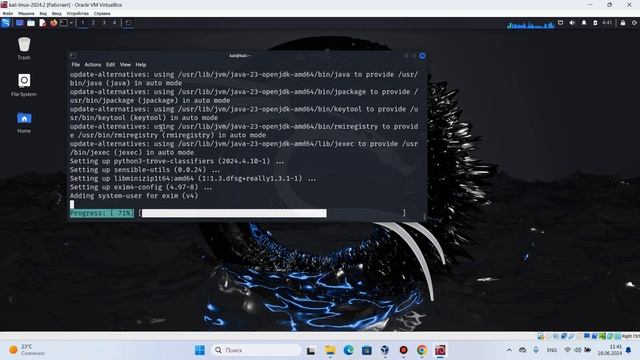Switch to workspace 2

pyautogui.click(x=93, y=23)
